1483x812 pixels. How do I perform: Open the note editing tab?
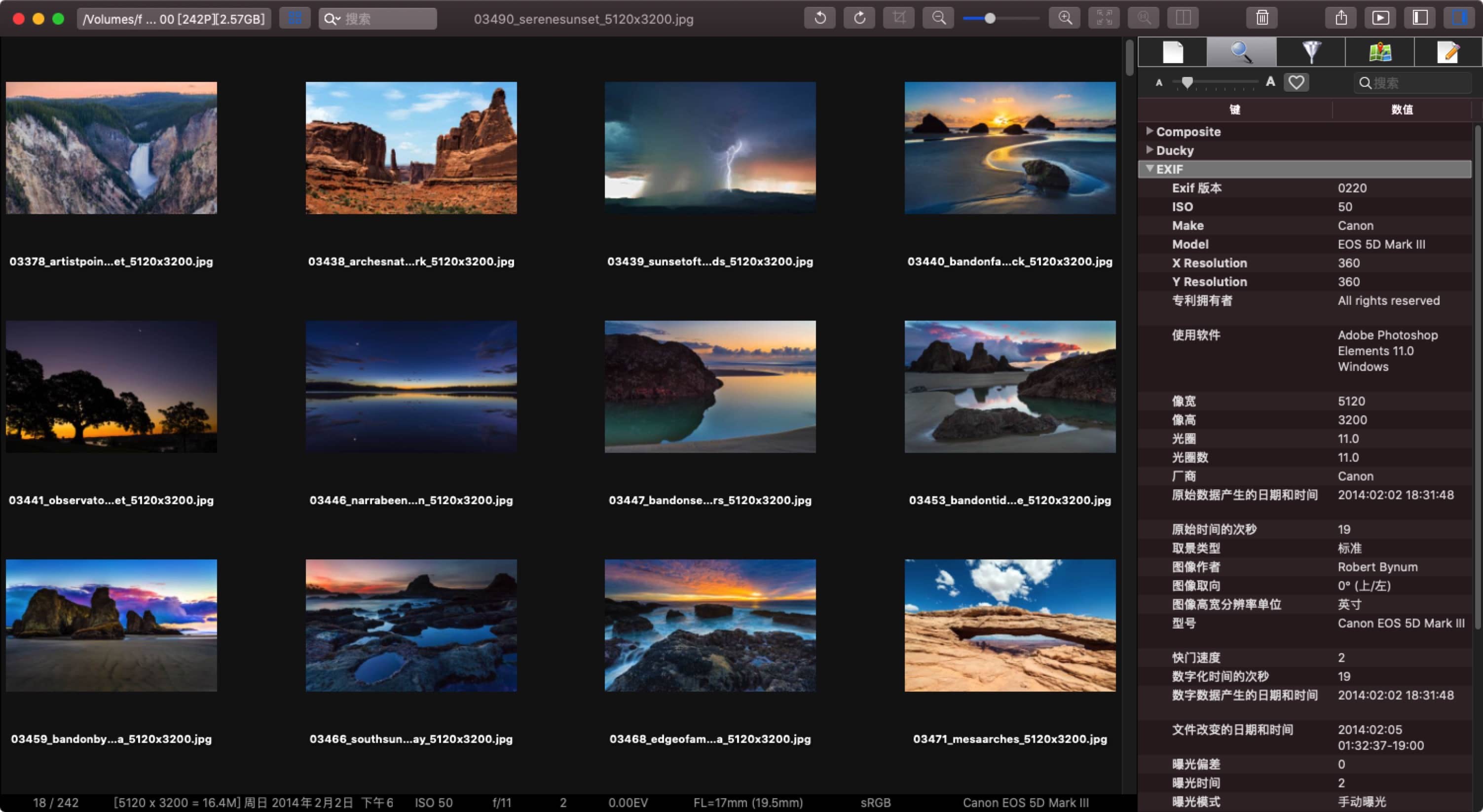click(1448, 52)
